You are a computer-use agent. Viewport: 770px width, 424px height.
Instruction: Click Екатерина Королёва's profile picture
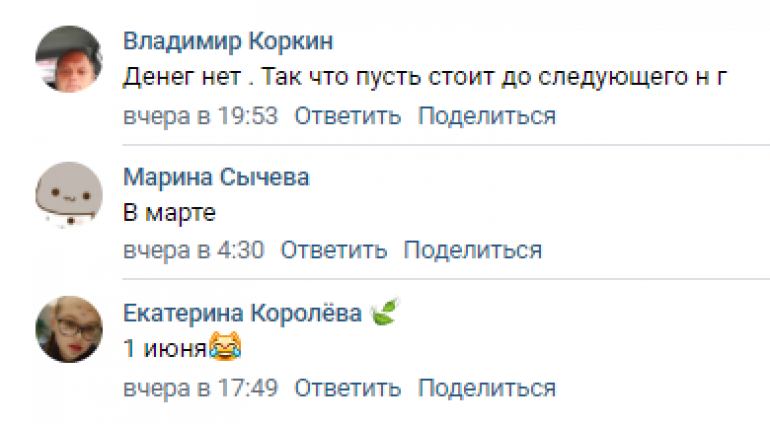point(68,331)
